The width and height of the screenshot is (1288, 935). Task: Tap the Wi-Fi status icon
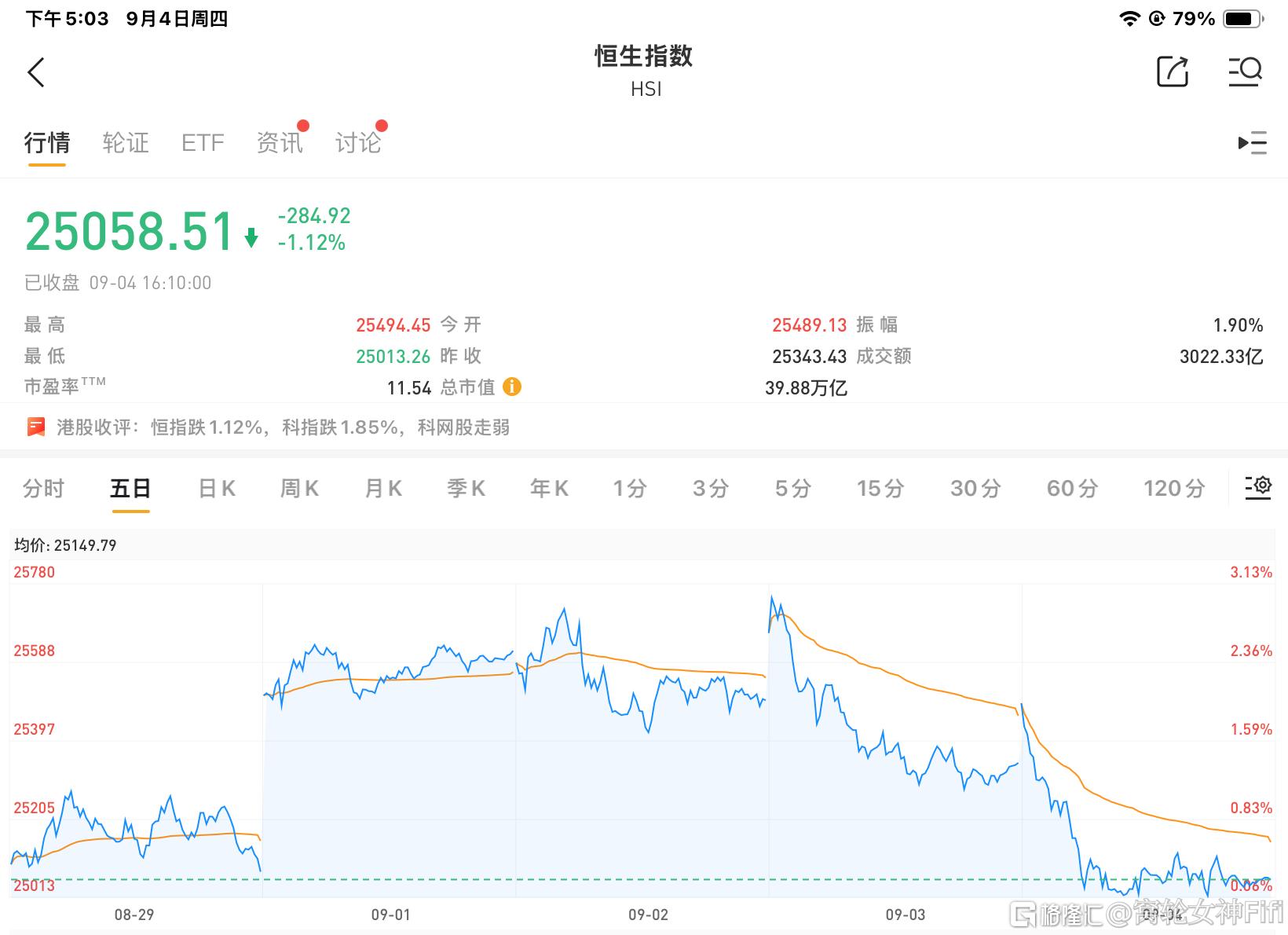(x=1129, y=19)
